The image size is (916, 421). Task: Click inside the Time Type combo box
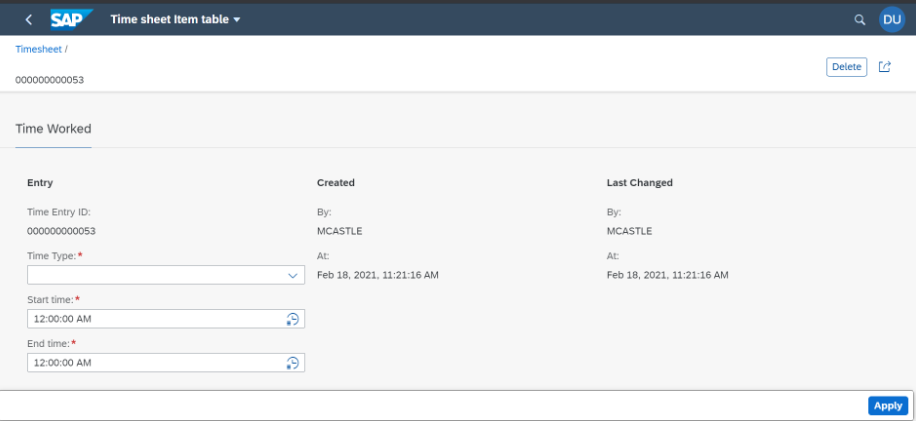click(x=166, y=275)
